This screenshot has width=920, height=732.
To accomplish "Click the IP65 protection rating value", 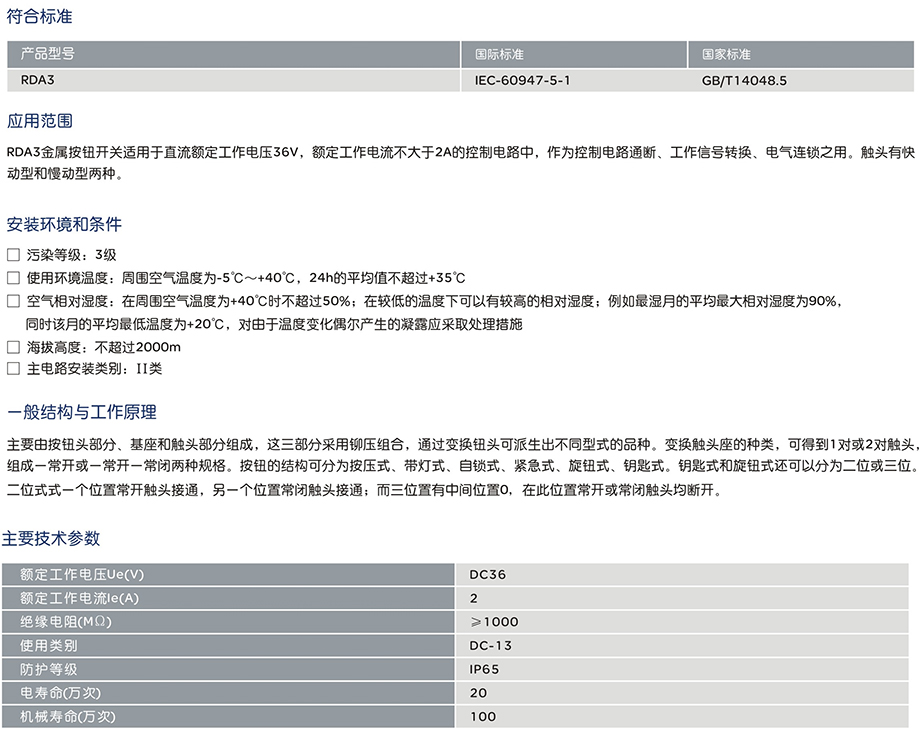I will point(484,669).
